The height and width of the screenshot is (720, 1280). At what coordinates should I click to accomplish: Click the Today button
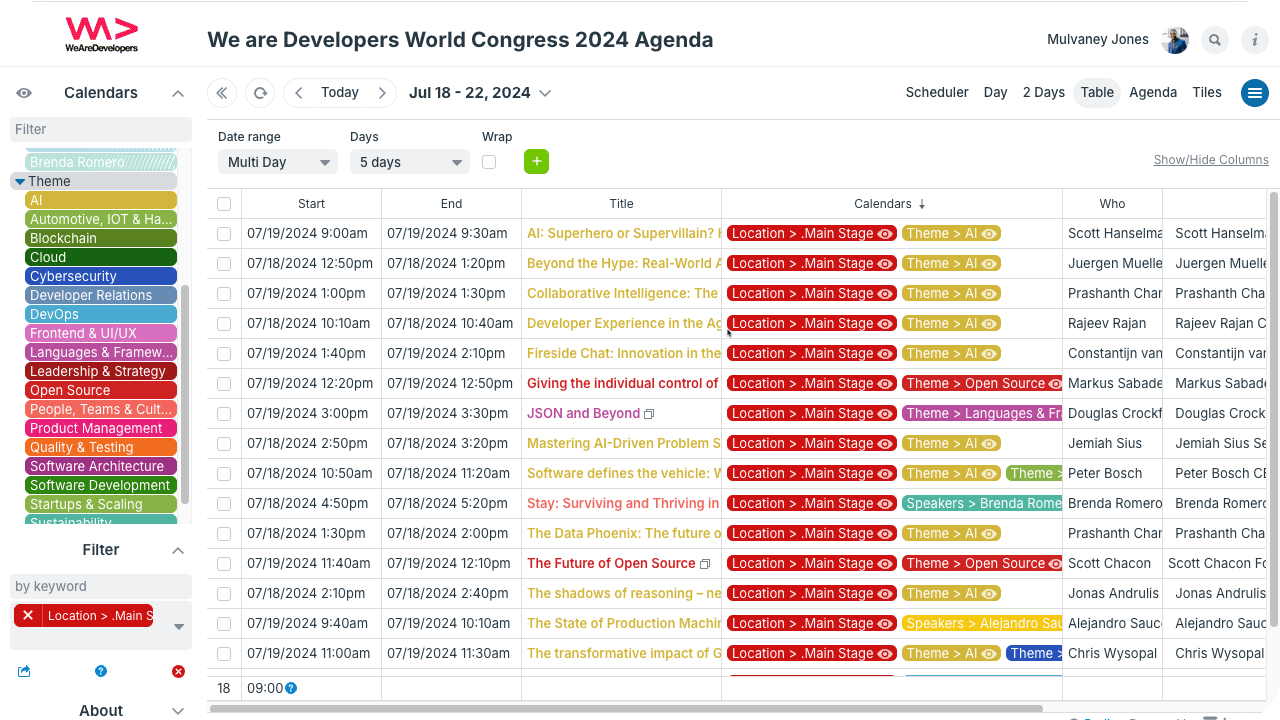click(x=339, y=92)
